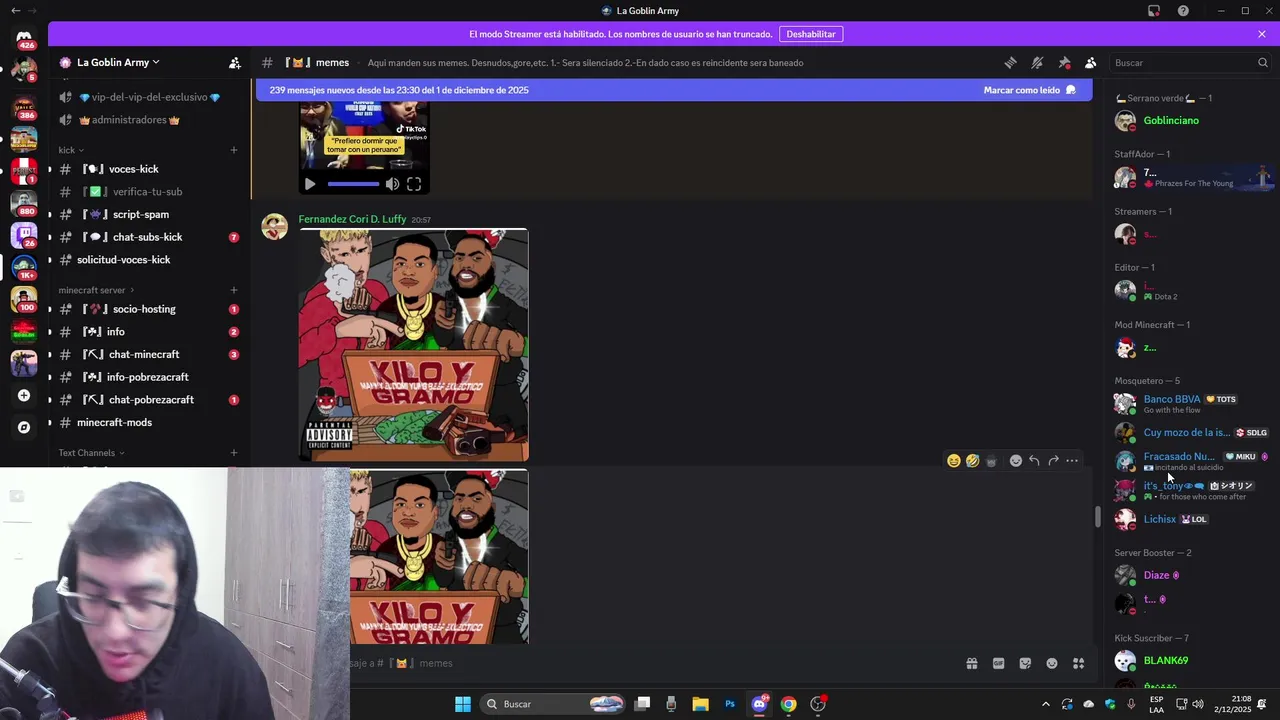Dismiss the streamer mode banner
The width and height of the screenshot is (1280, 720).
click(1262, 34)
